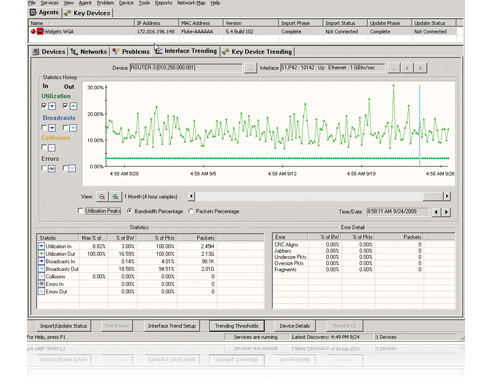Click the Networks tab icon
The height and width of the screenshot is (385, 488).
tap(74, 52)
